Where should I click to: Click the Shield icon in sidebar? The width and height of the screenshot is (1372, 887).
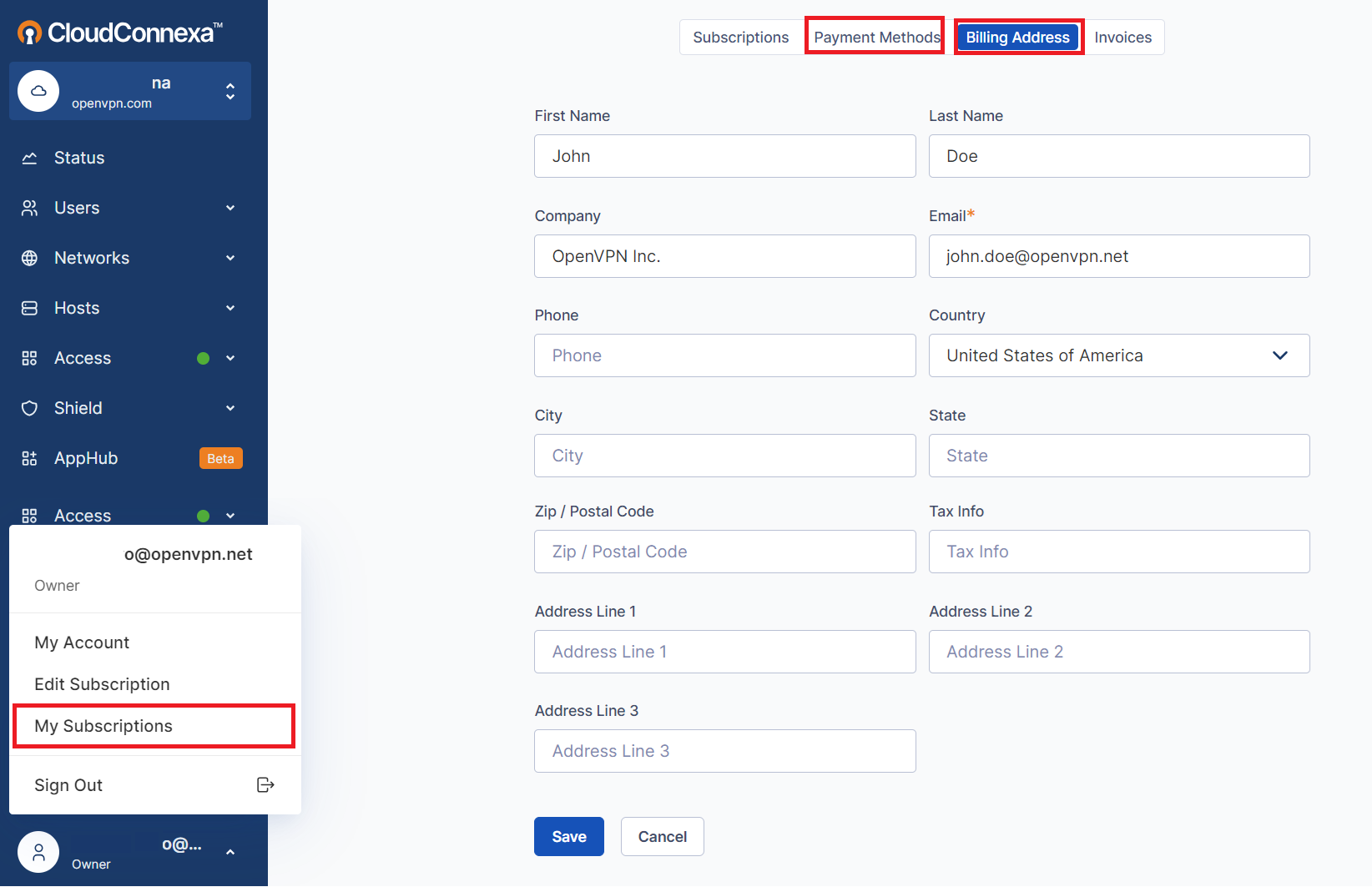29,408
